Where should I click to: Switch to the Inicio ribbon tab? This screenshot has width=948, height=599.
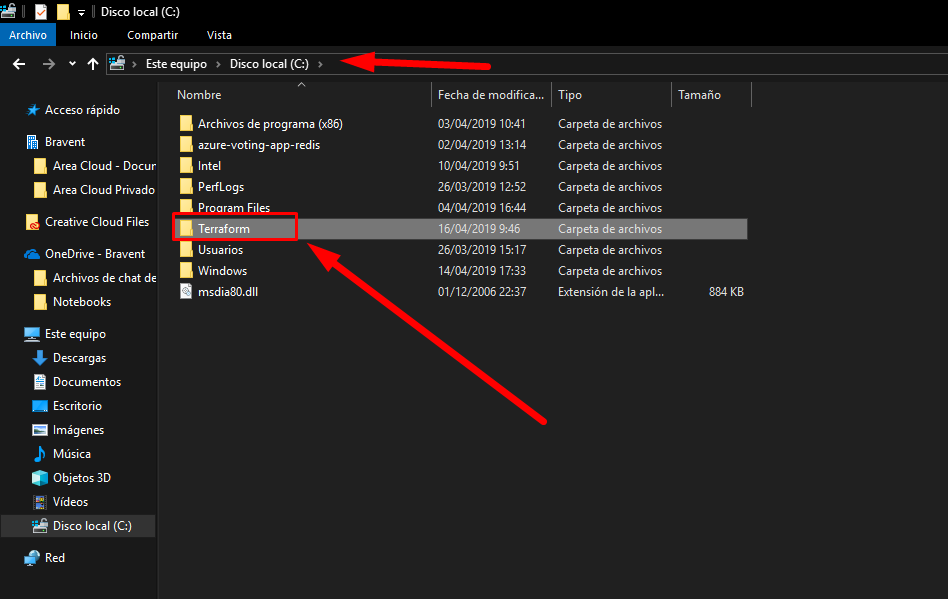pos(83,35)
